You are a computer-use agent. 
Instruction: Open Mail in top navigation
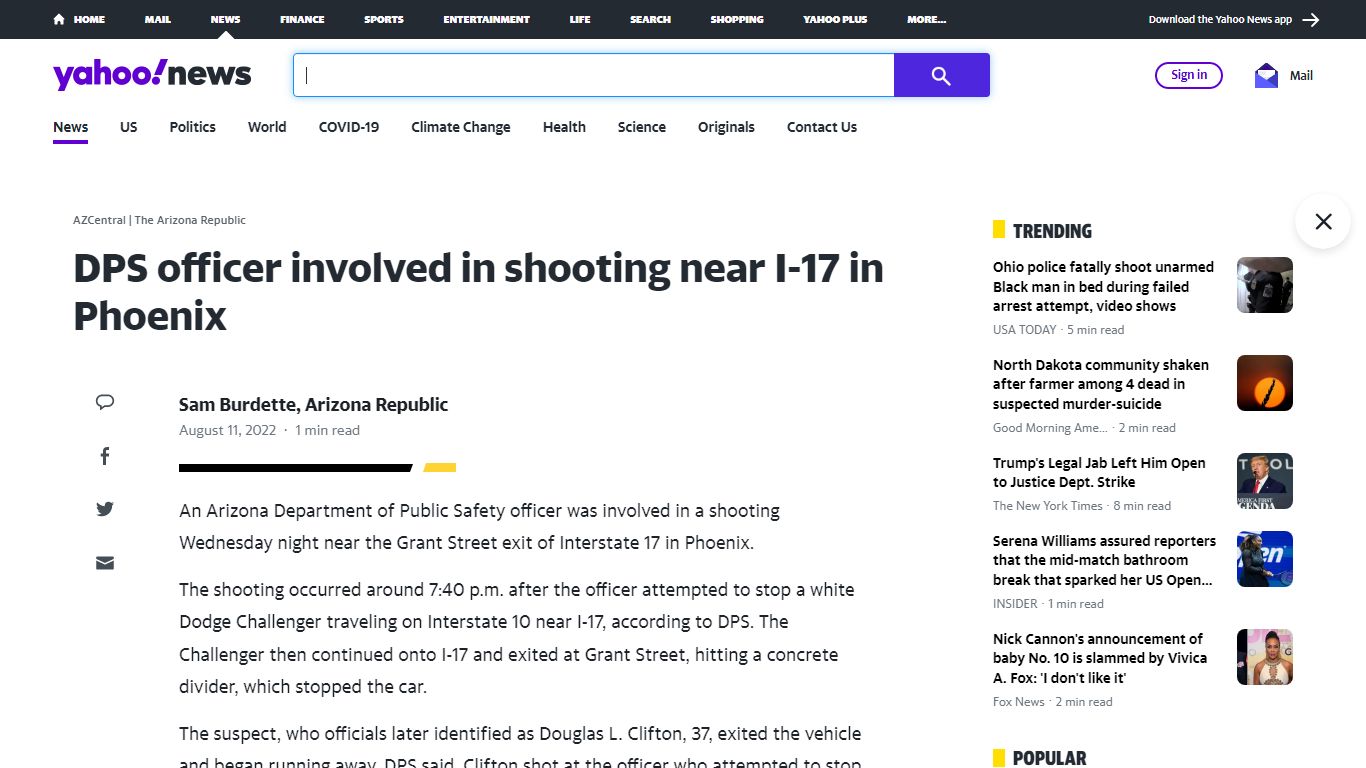157,19
